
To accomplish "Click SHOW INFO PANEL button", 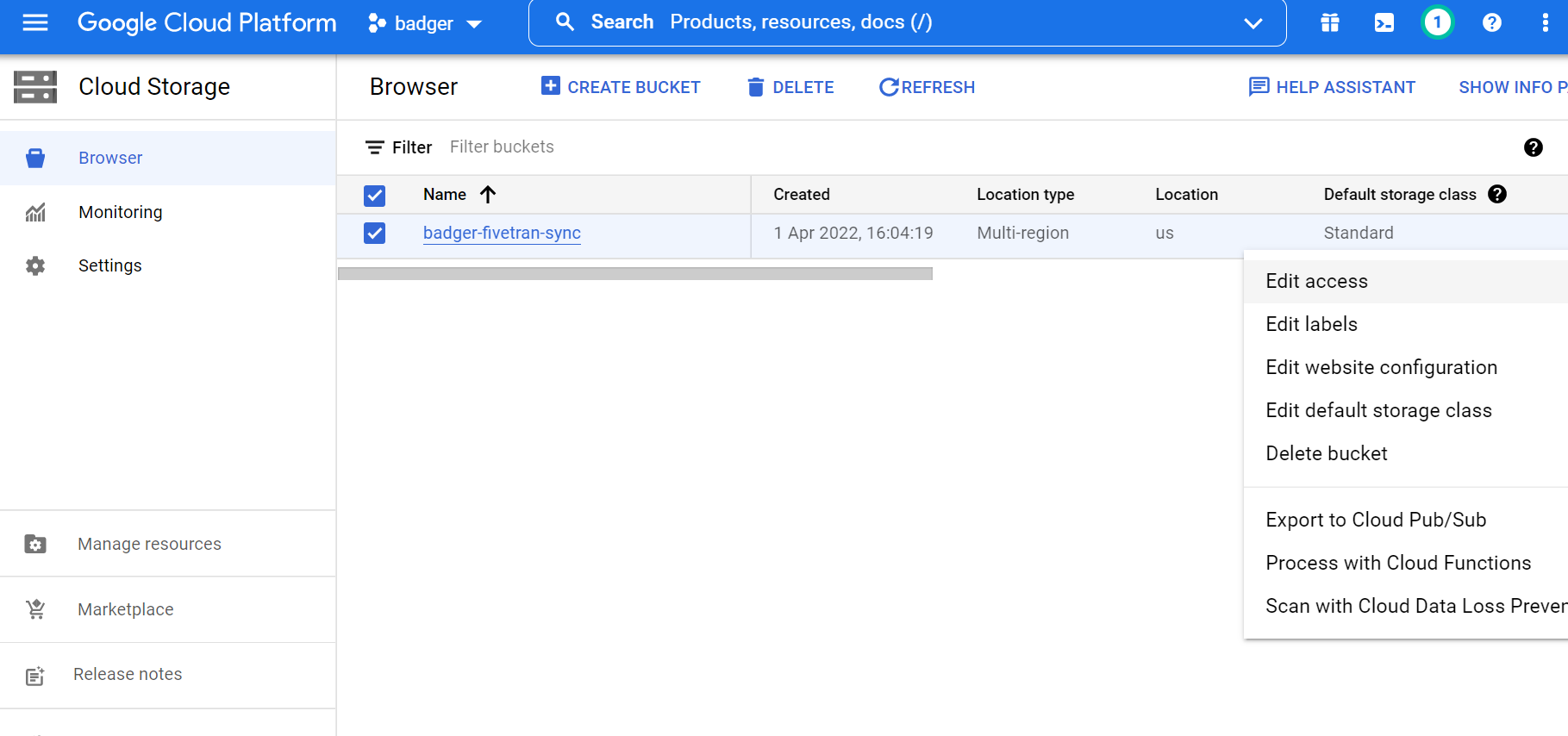I will (x=1513, y=87).
